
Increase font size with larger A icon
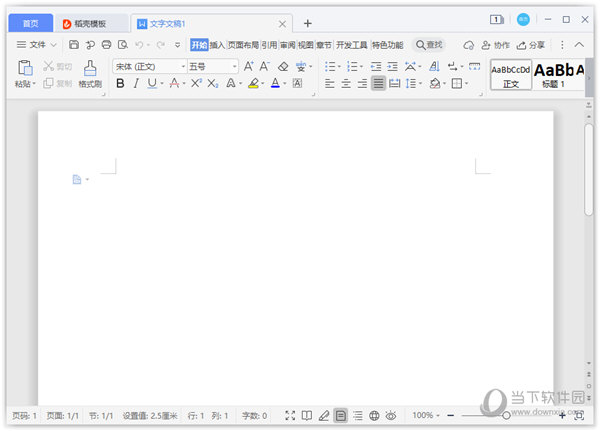pyautogui.click(x=249, y=66)
